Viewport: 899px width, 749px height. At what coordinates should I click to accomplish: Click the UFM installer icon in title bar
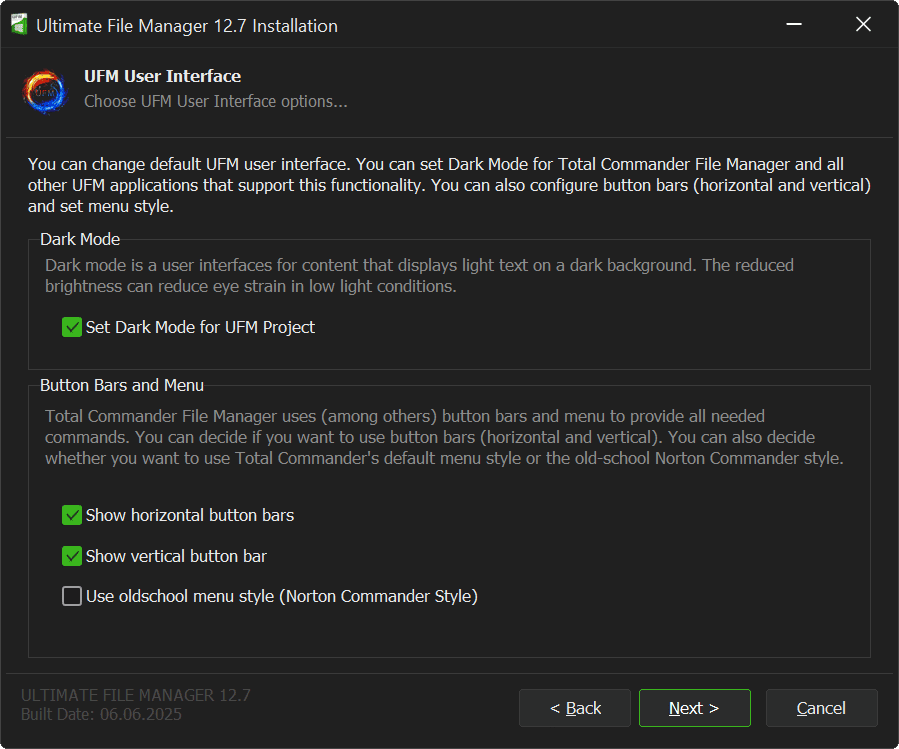tap(18, 26)
